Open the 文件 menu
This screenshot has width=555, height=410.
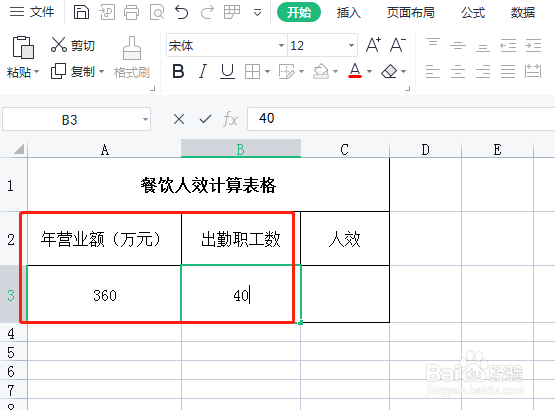tap(32, 12)
